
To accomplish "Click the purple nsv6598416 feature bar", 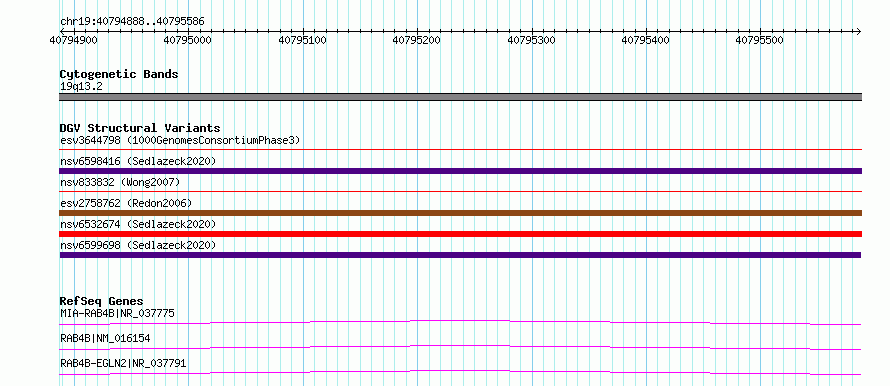I will [x=460, y=171].
